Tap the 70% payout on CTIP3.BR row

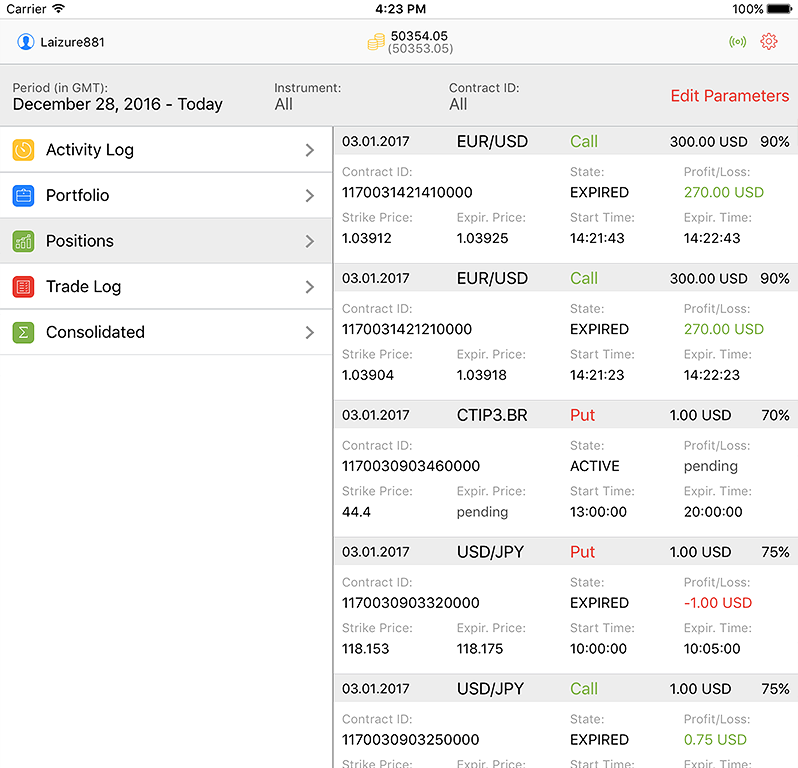click(x=775, y=415)
